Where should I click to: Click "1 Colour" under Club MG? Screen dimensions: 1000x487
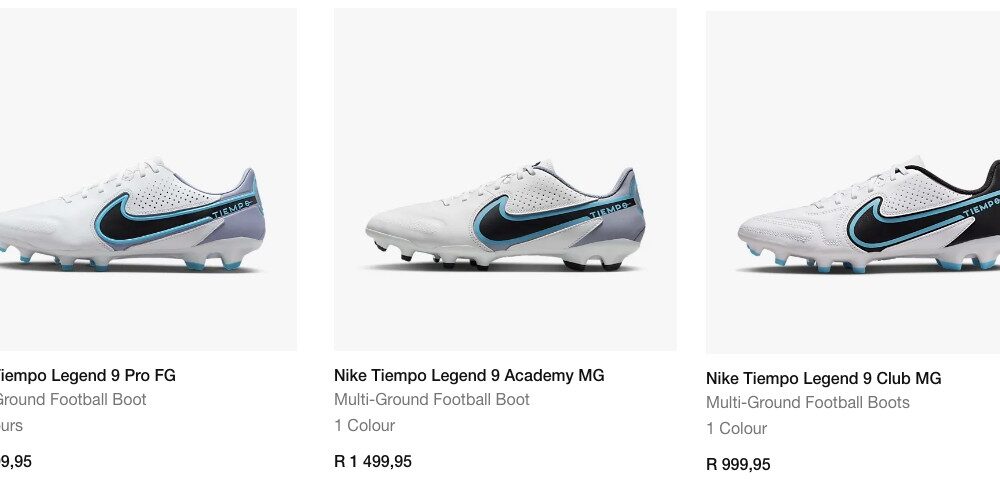coord(736,429)
